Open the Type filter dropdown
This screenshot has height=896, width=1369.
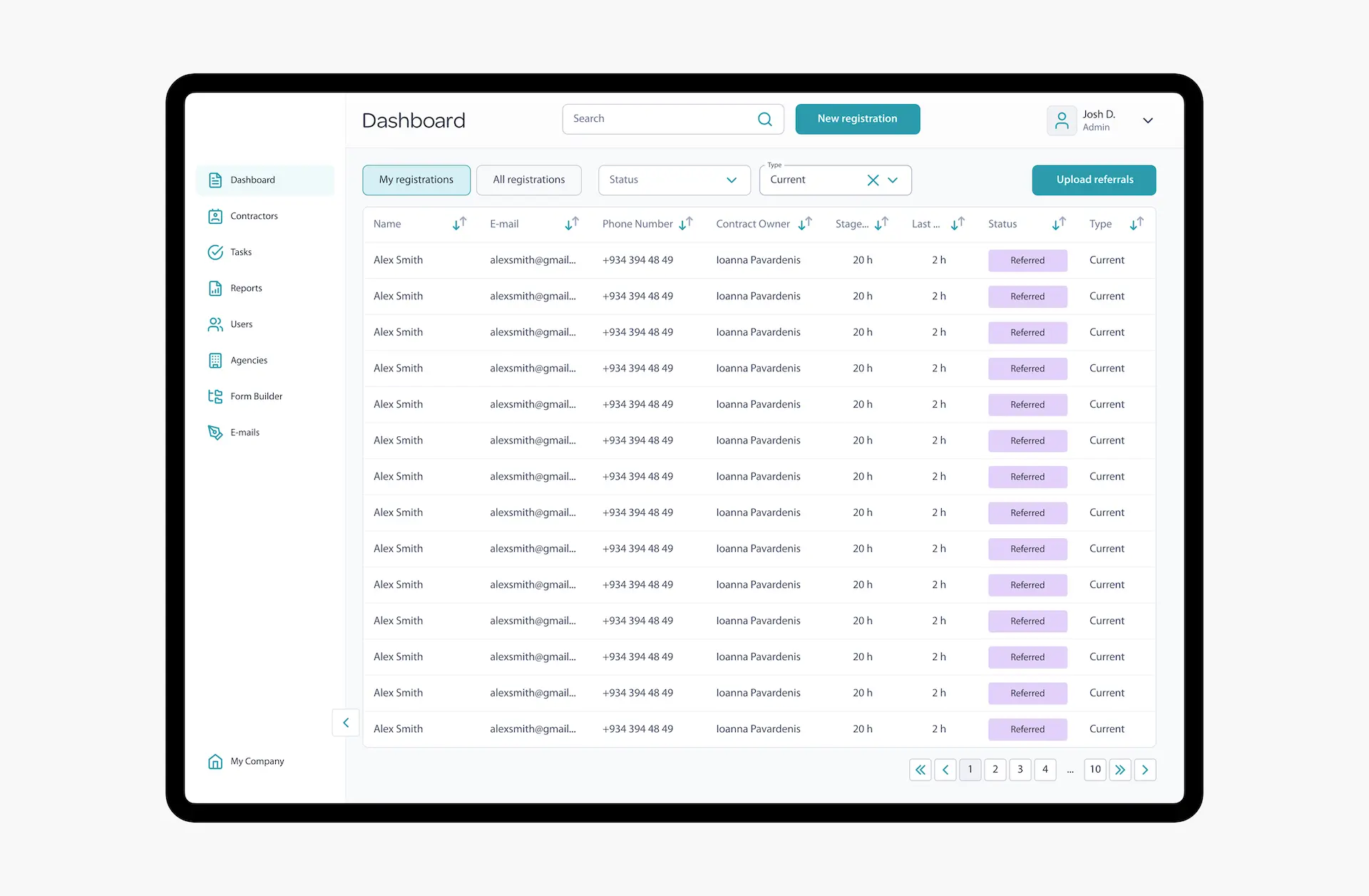click(893, 180)
